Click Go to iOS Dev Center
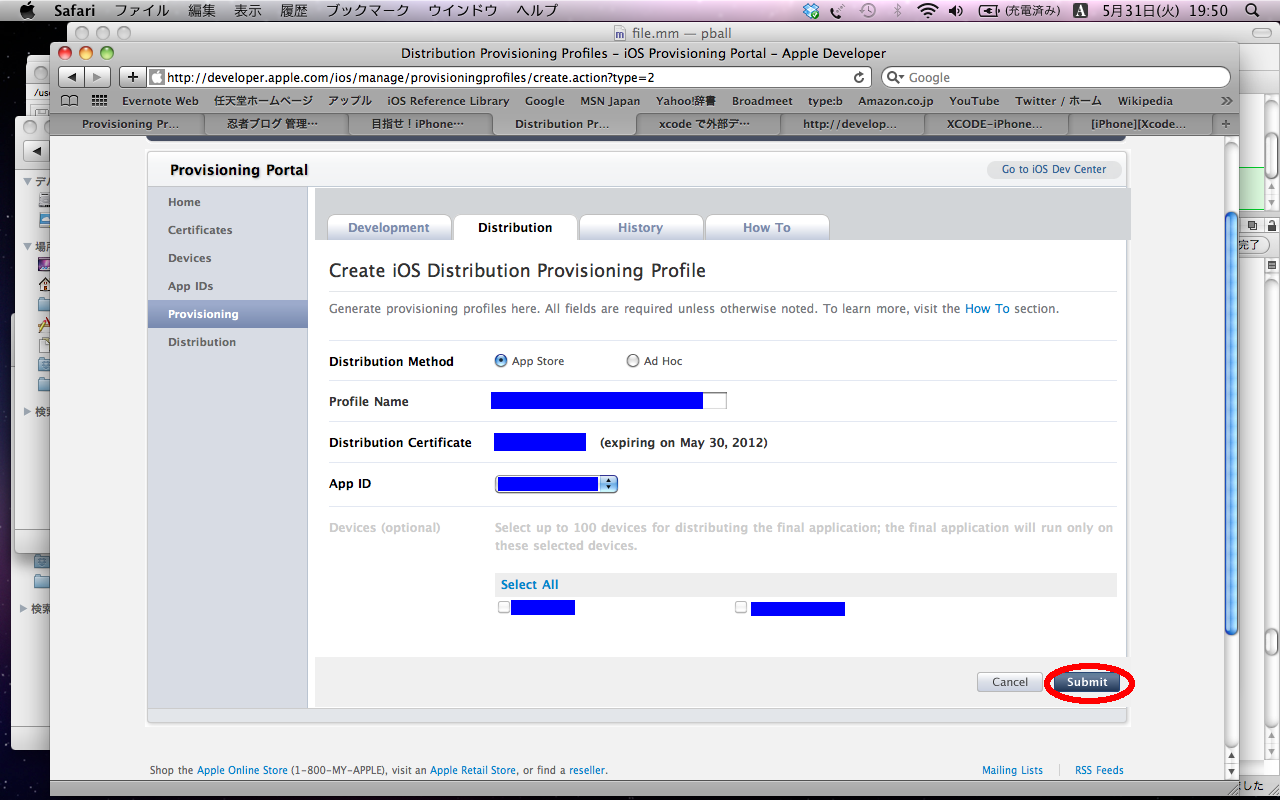The width and height of the screenshot is (1280, 800). click(x=1054, y=170)
